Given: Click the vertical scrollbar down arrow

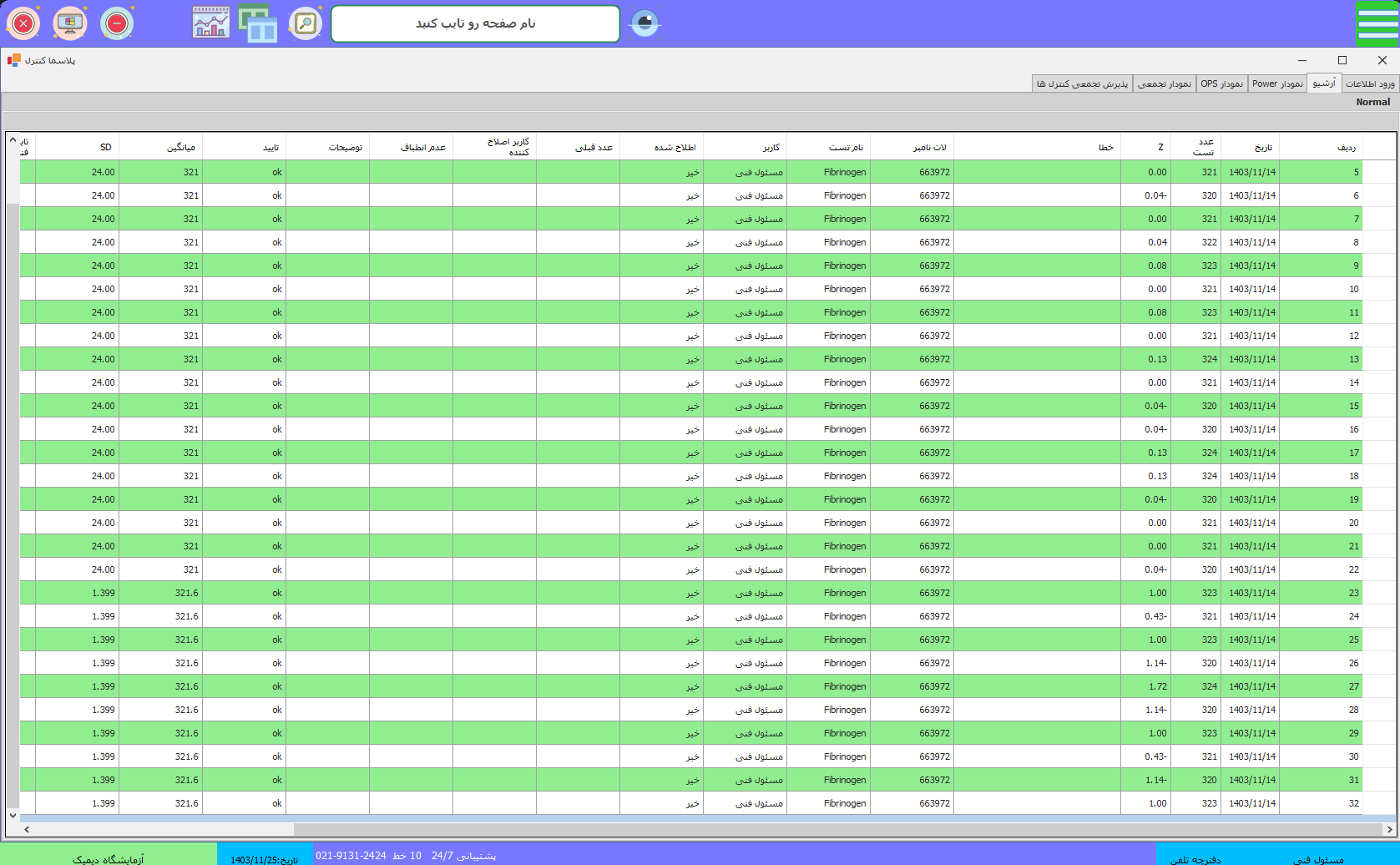Looking at the screenshot, I should (13, 815).
